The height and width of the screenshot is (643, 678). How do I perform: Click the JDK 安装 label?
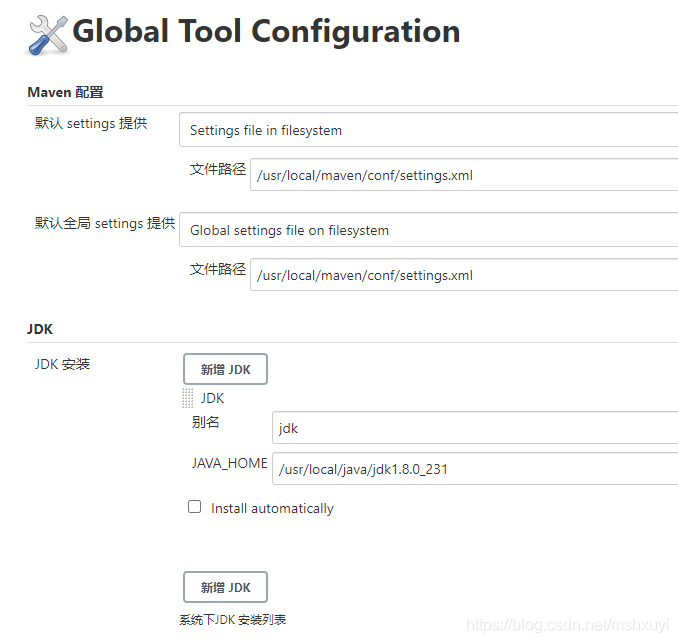coord(63,364)
